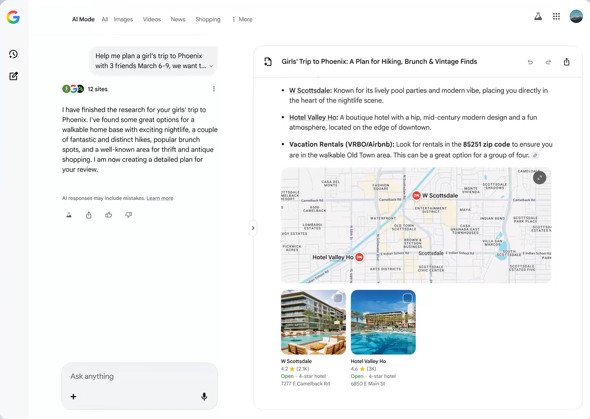Redo using the plan header arrow
This screenshot has height=419, width=590.
point(548,62)
